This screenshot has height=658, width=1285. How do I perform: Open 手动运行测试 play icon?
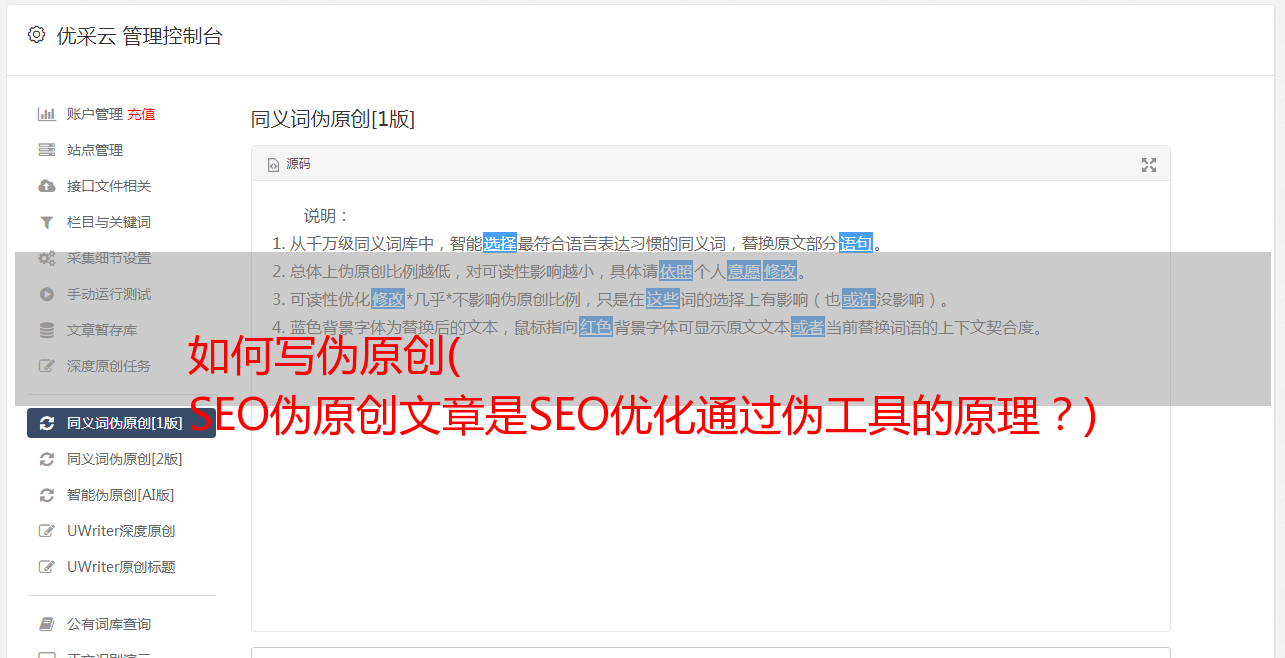click(x=46, y=294)
